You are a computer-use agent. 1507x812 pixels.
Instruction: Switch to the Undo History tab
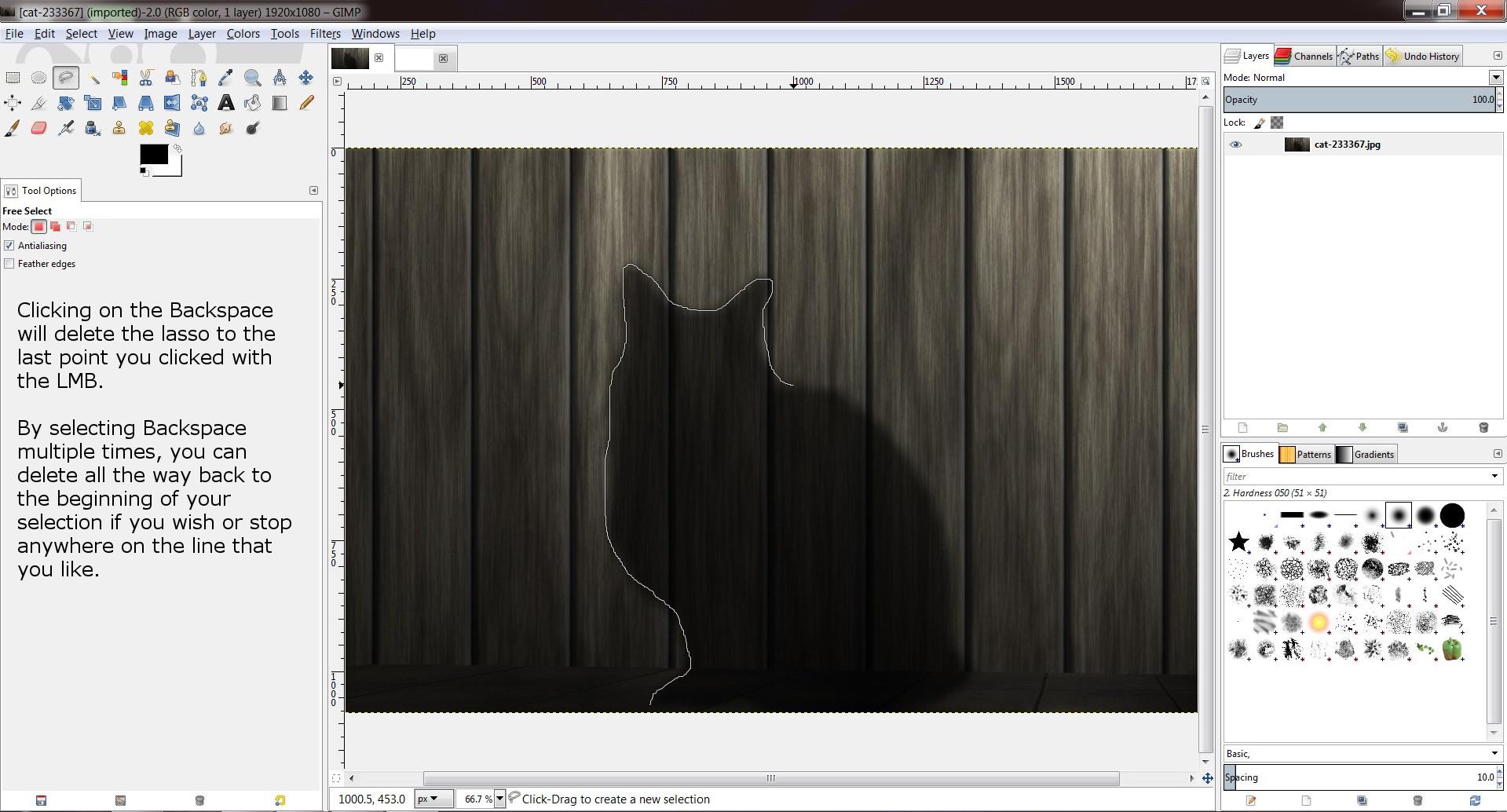tap(1422, 56)
